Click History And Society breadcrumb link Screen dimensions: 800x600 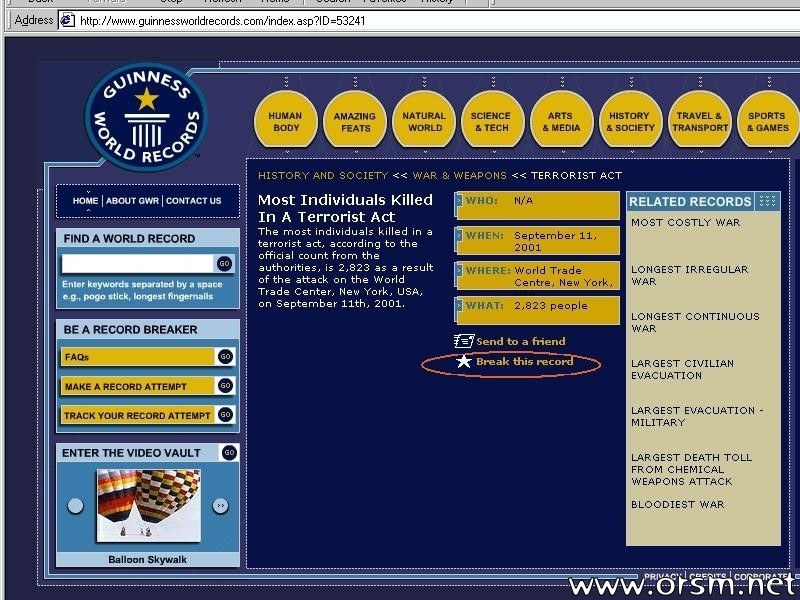click(x=323, y=176)
